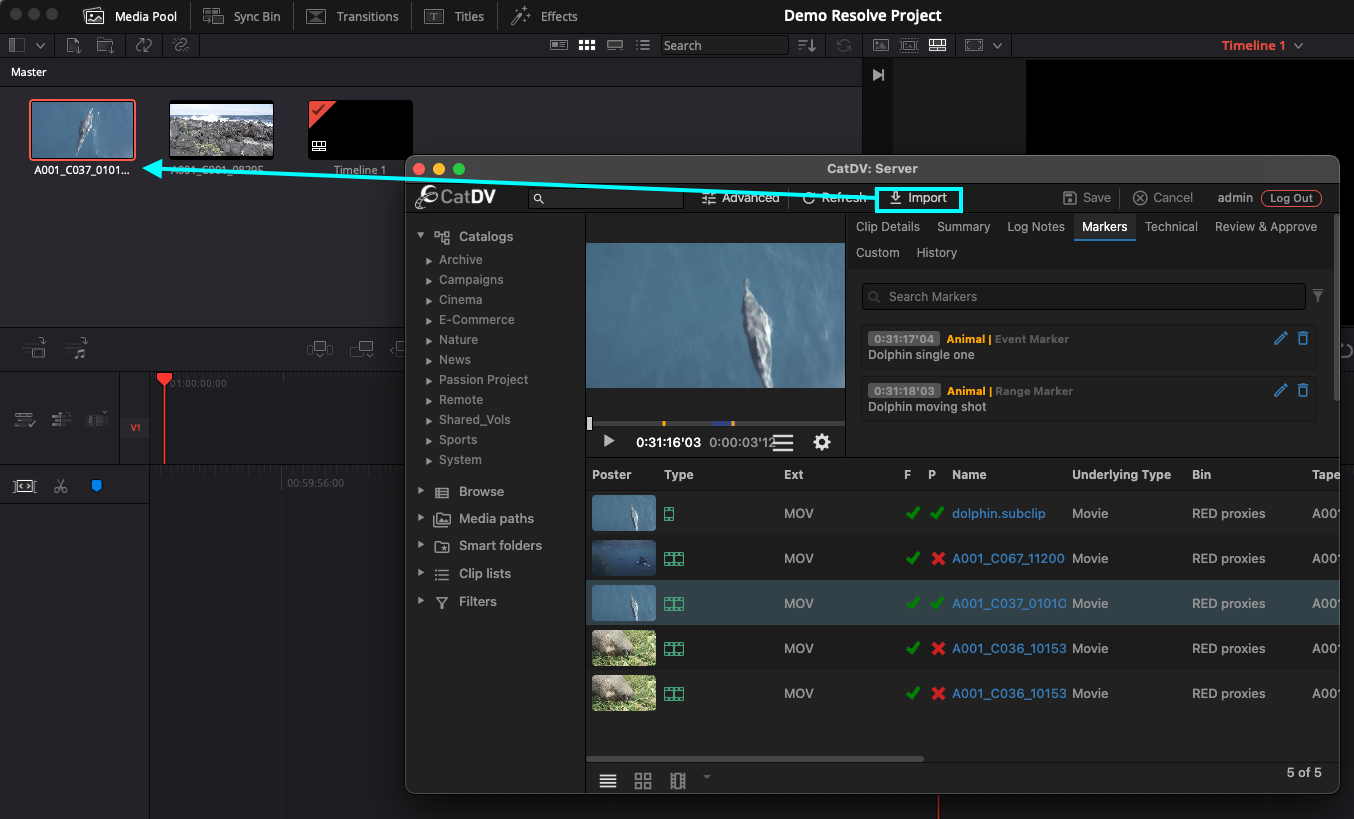Open the Sync Bin panel

[242, 16]
